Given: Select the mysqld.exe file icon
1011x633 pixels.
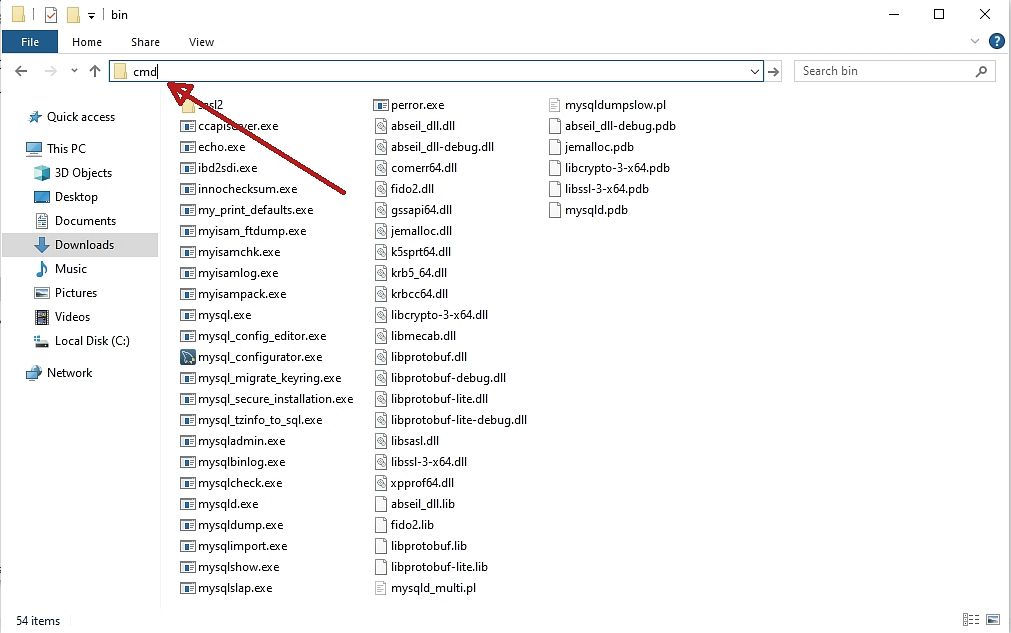Looking at the screenshot, I should [188, 504].
